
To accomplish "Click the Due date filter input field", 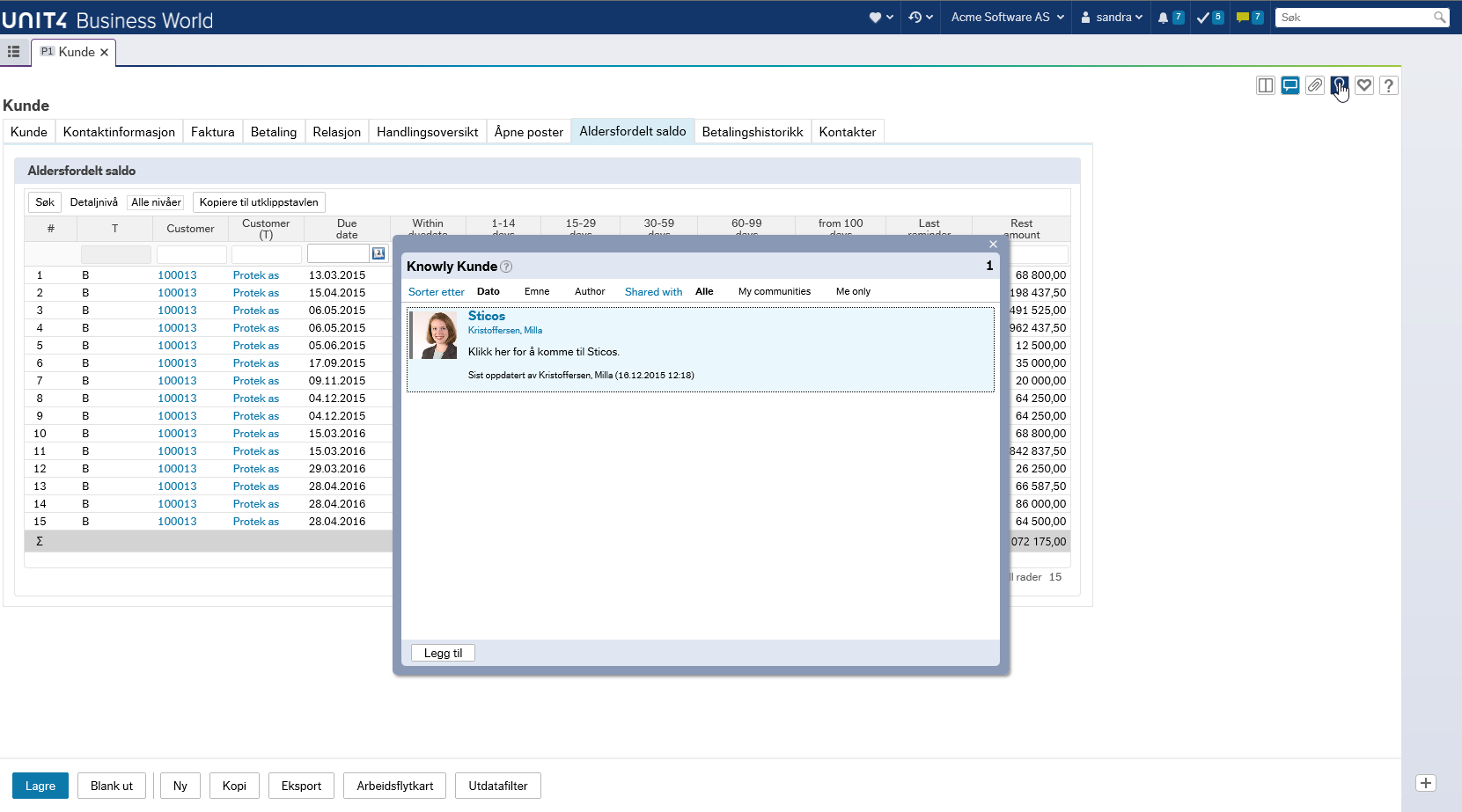I will [x=338, y=253].
